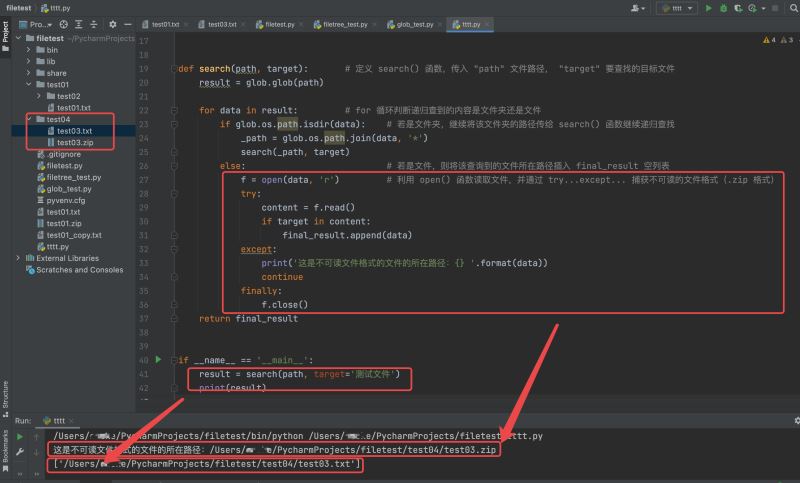Click the gutter run arrow beside __main__

pyautogui.click(x=158, y=359)
